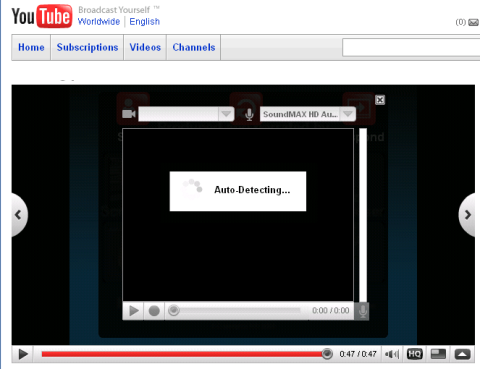
Task: Click the webcam camera icon
Action: pos(129,114)
